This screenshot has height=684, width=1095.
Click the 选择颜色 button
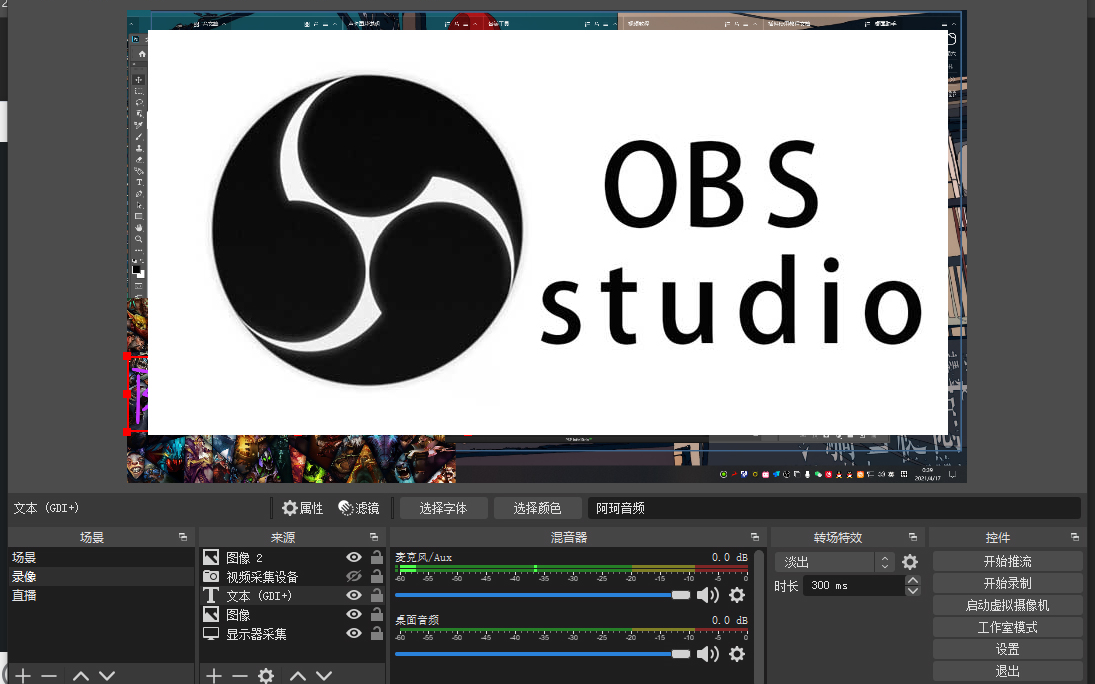coord(537,508)
